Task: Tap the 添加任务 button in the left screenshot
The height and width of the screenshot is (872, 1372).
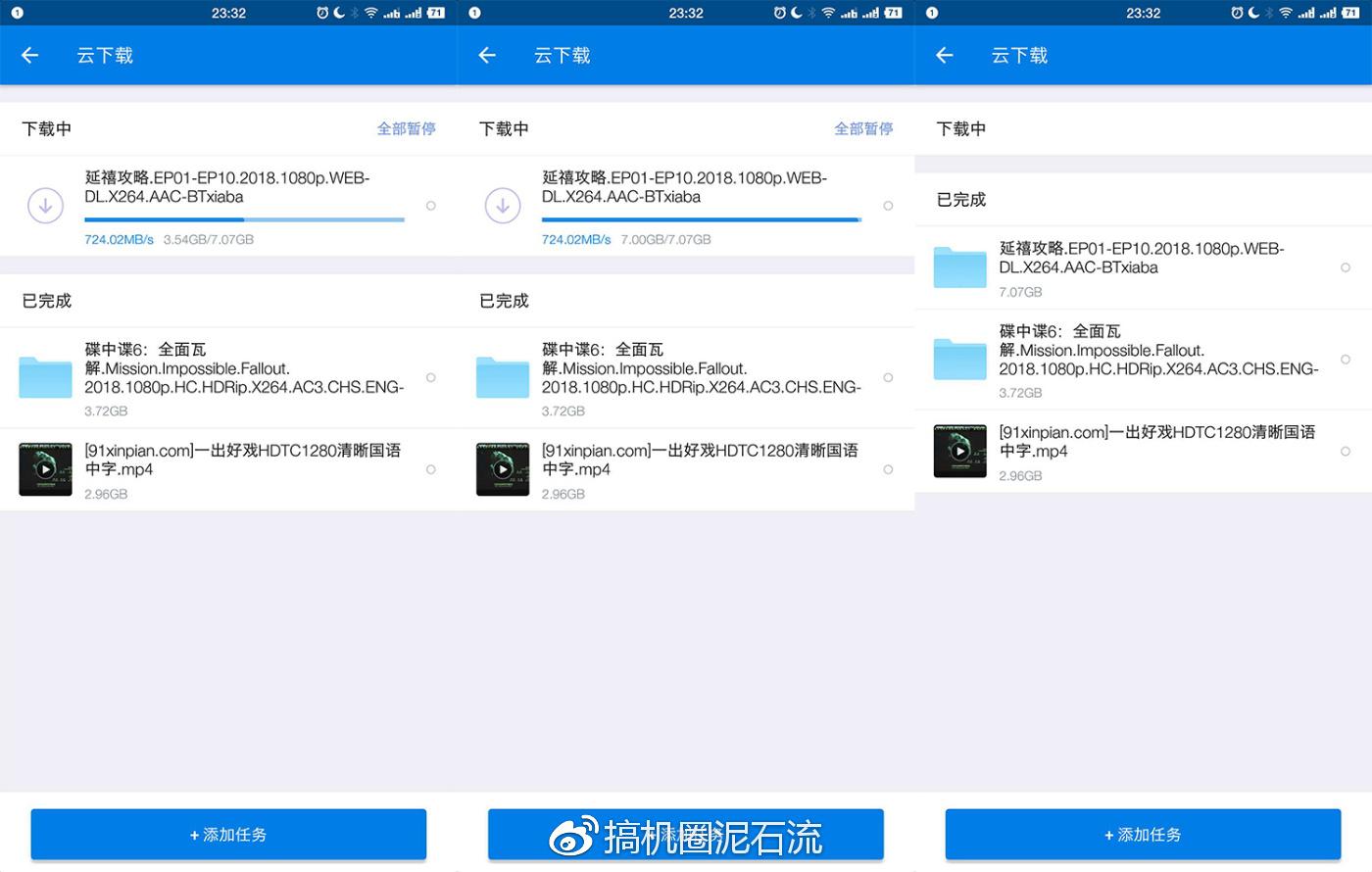Action: pos(228,835)
